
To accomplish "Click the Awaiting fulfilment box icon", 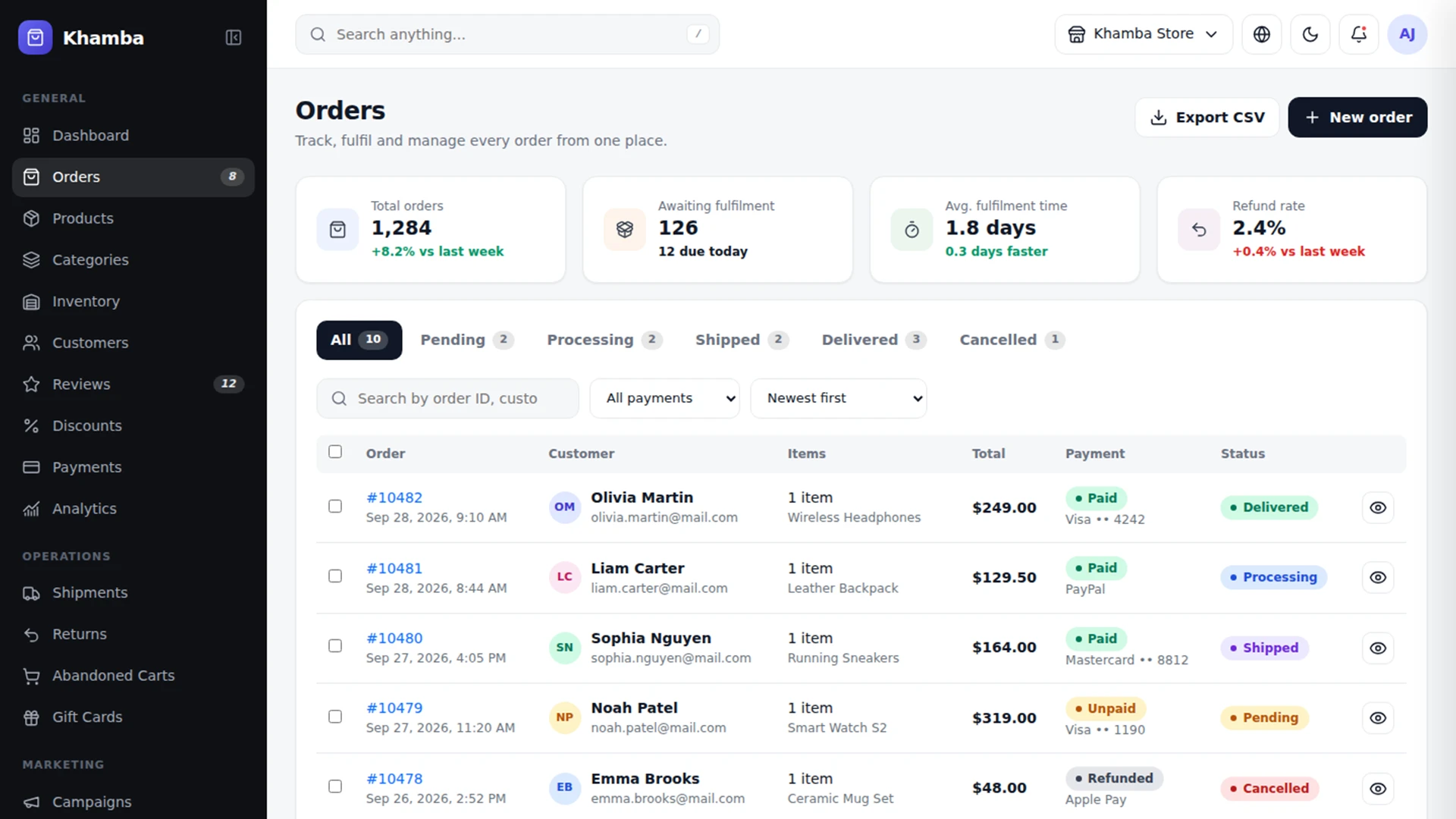I will (625, 229).
